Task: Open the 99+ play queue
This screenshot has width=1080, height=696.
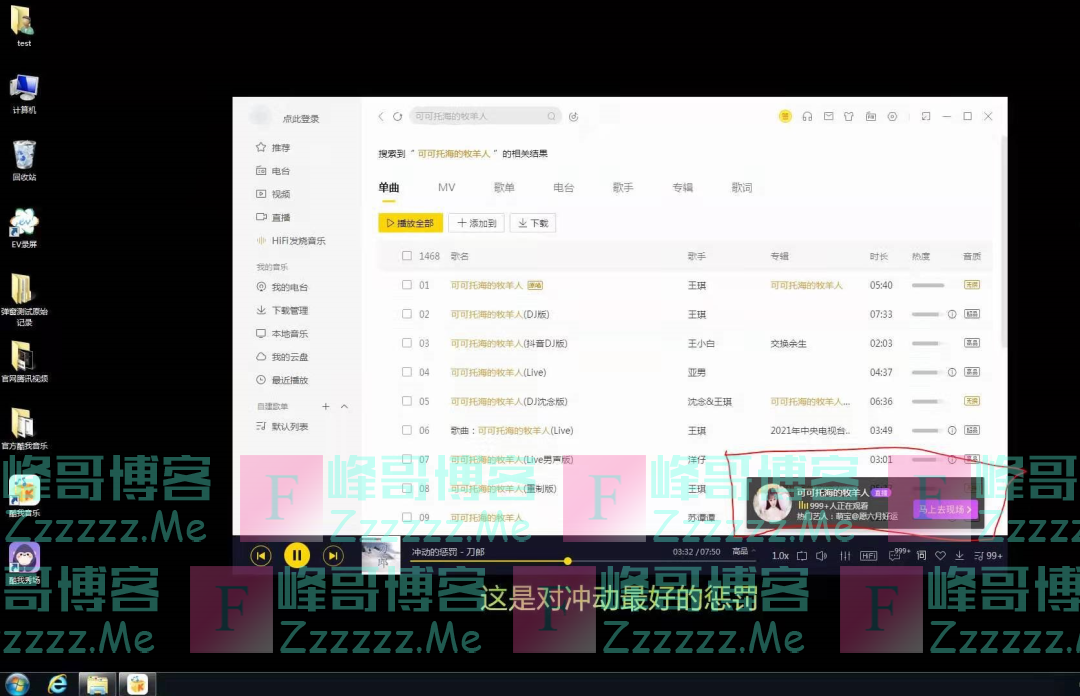Action: (988, 555)
